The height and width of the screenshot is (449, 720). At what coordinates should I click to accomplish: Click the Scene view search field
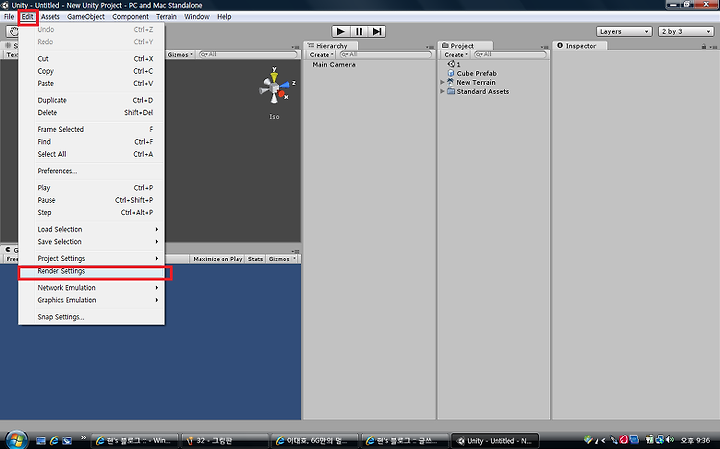click(x=248, y=55)
